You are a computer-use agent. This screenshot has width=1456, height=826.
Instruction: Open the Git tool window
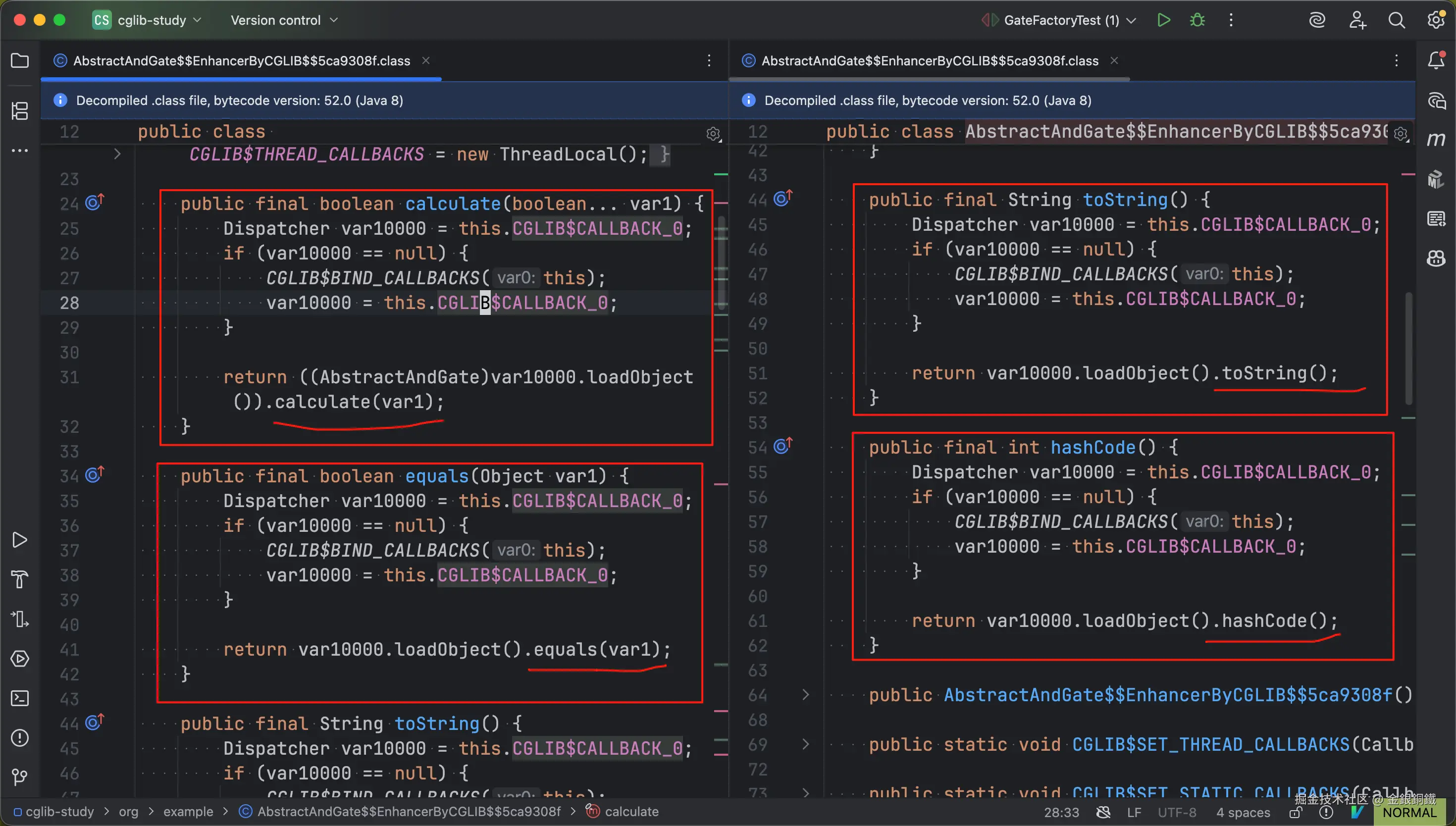(x=20, y=776)
